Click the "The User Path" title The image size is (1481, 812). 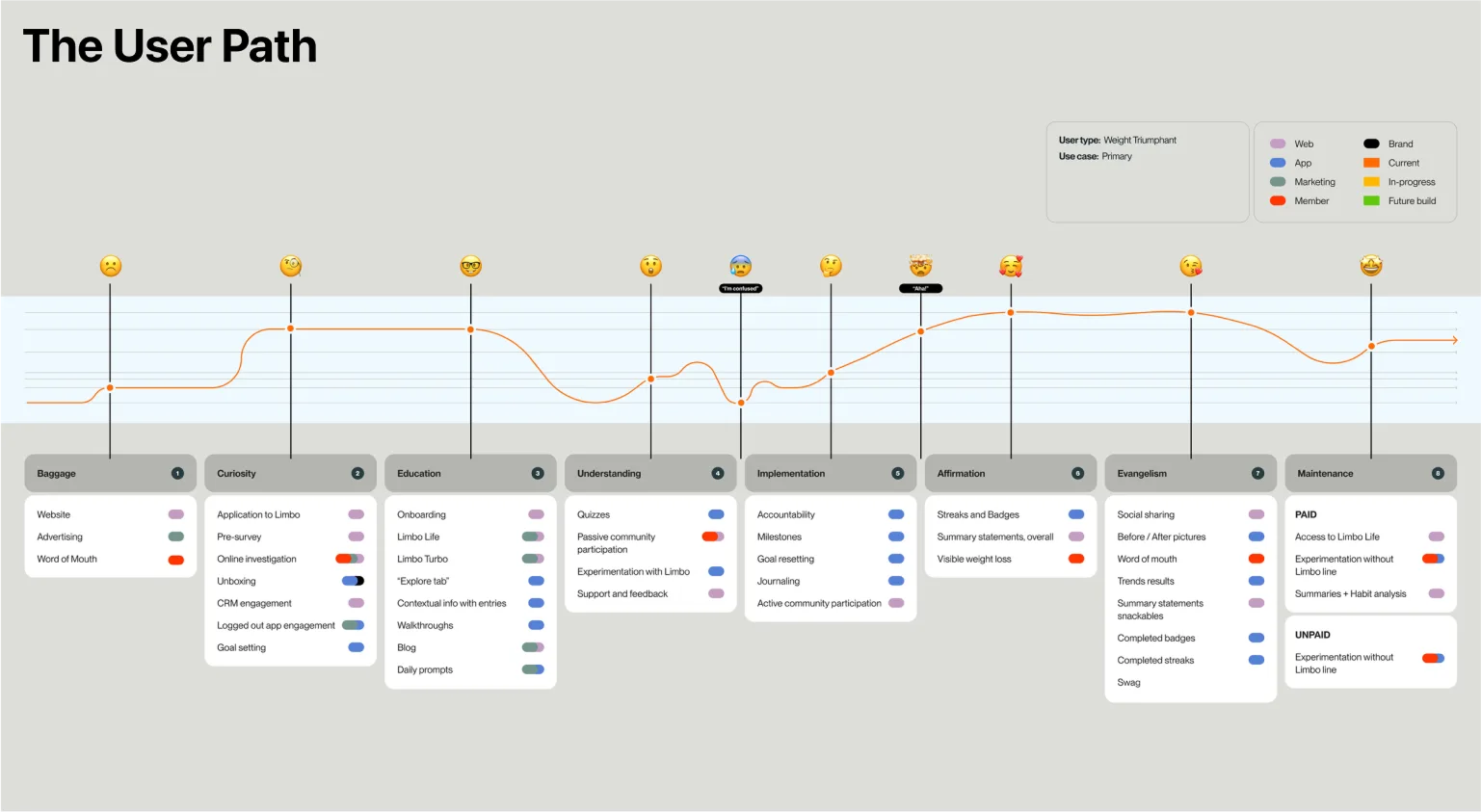click(x=170, y=46)
